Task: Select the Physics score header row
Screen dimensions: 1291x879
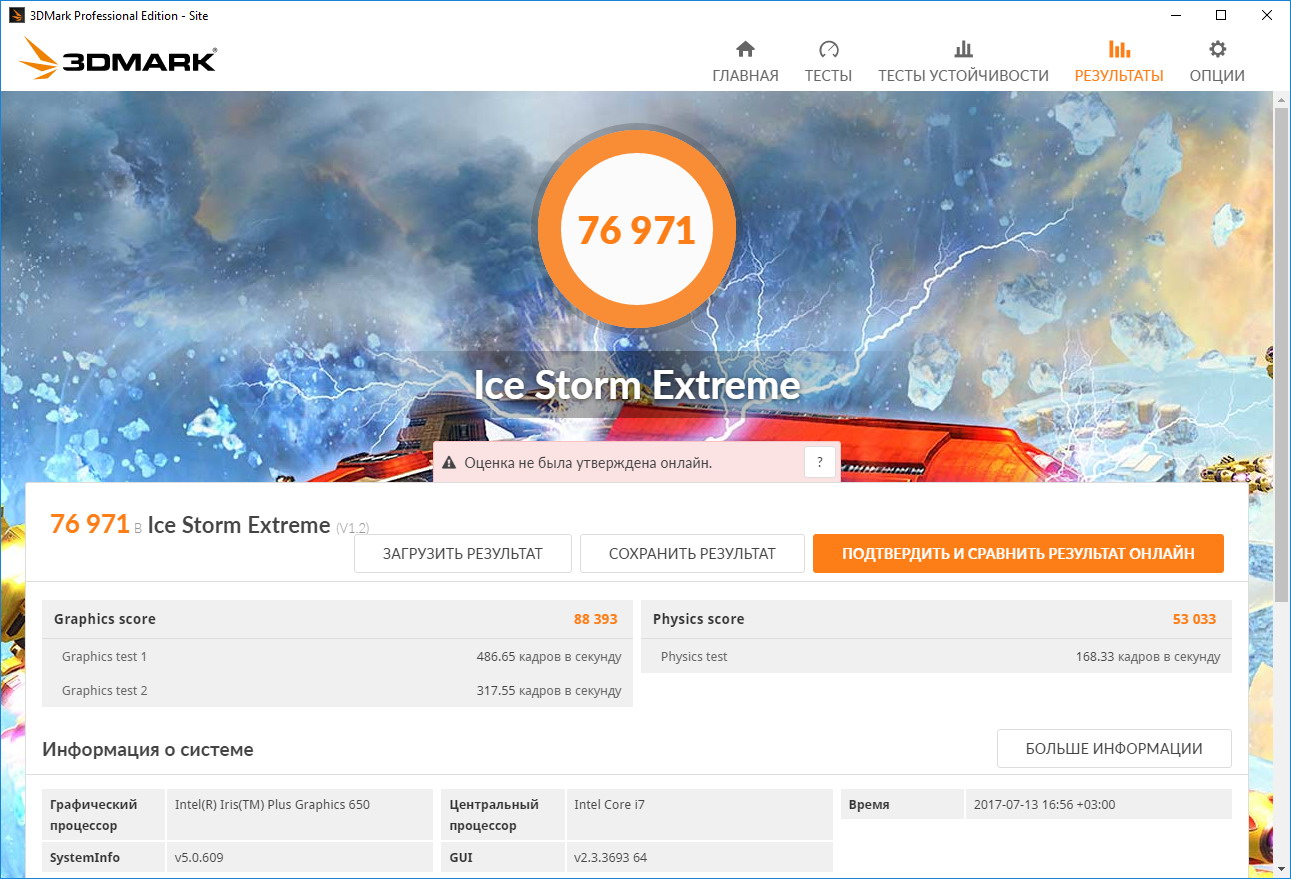Action: (935, 619)
